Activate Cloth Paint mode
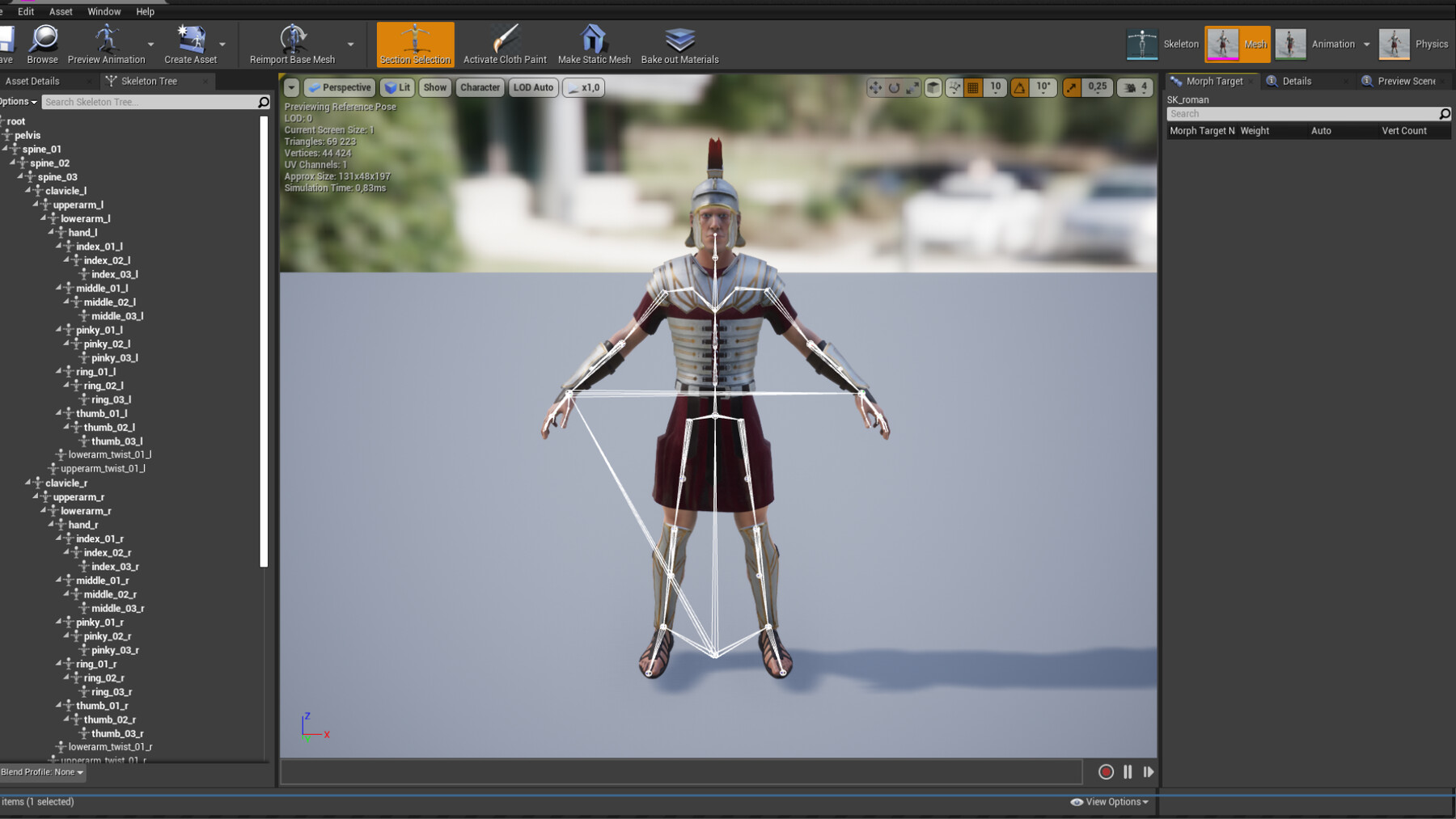The width and height of the screenshot is (1456, 819). pyautogui.click(x=503, y=44)
